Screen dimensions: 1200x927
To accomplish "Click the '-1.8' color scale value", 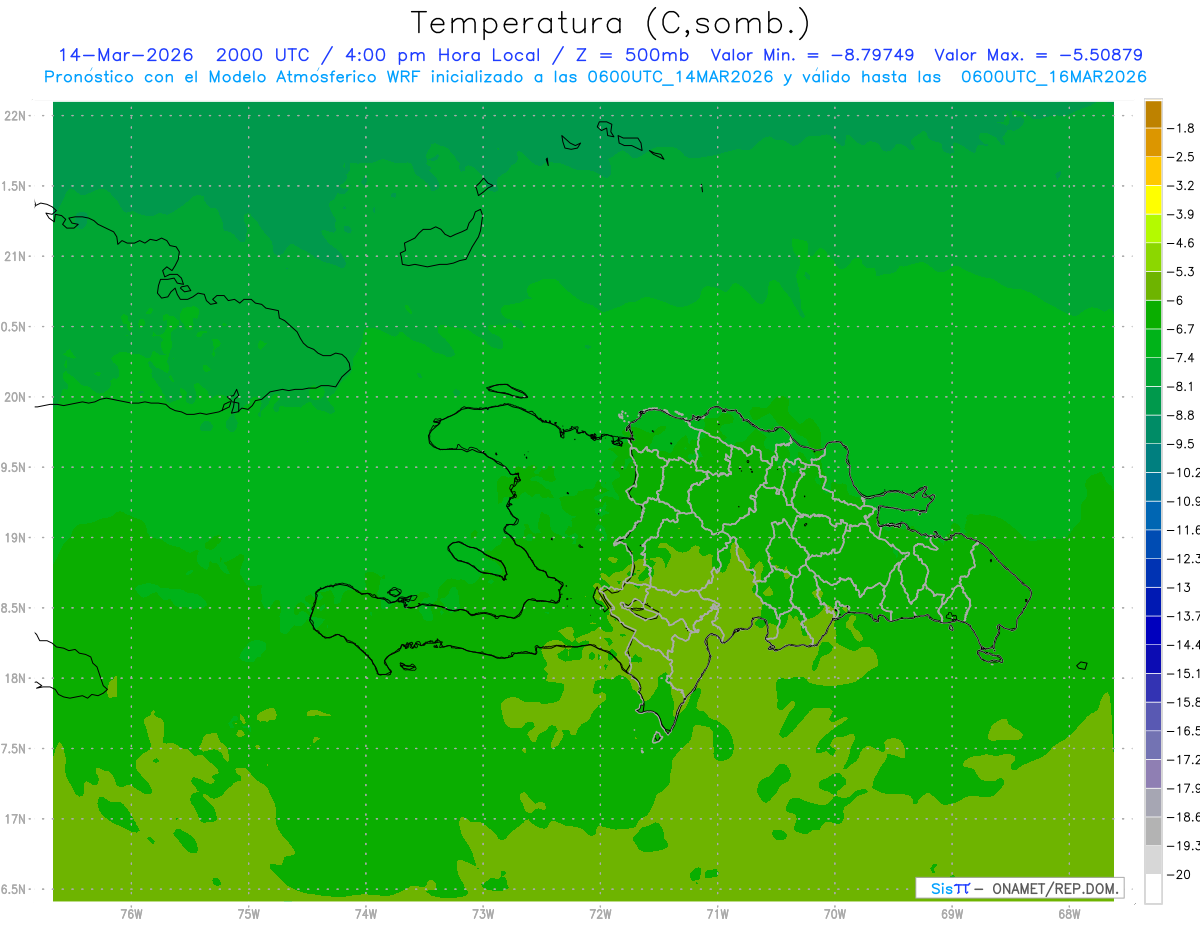I will pyautogui.click(x=1181, y=128).
